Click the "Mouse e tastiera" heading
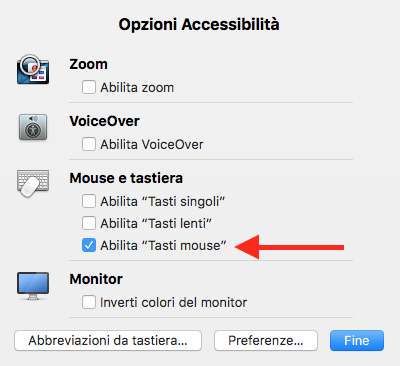This screenshot has height=366, width=400. 126,178
